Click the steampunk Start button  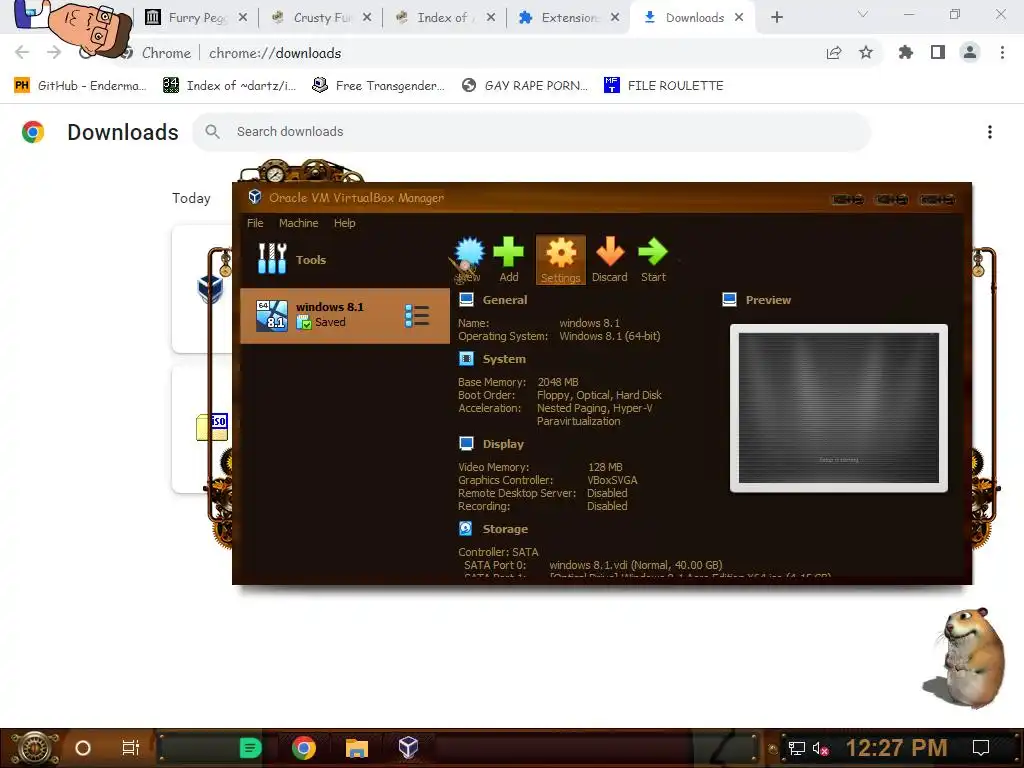pyautogui.click(x=35, y=748)
